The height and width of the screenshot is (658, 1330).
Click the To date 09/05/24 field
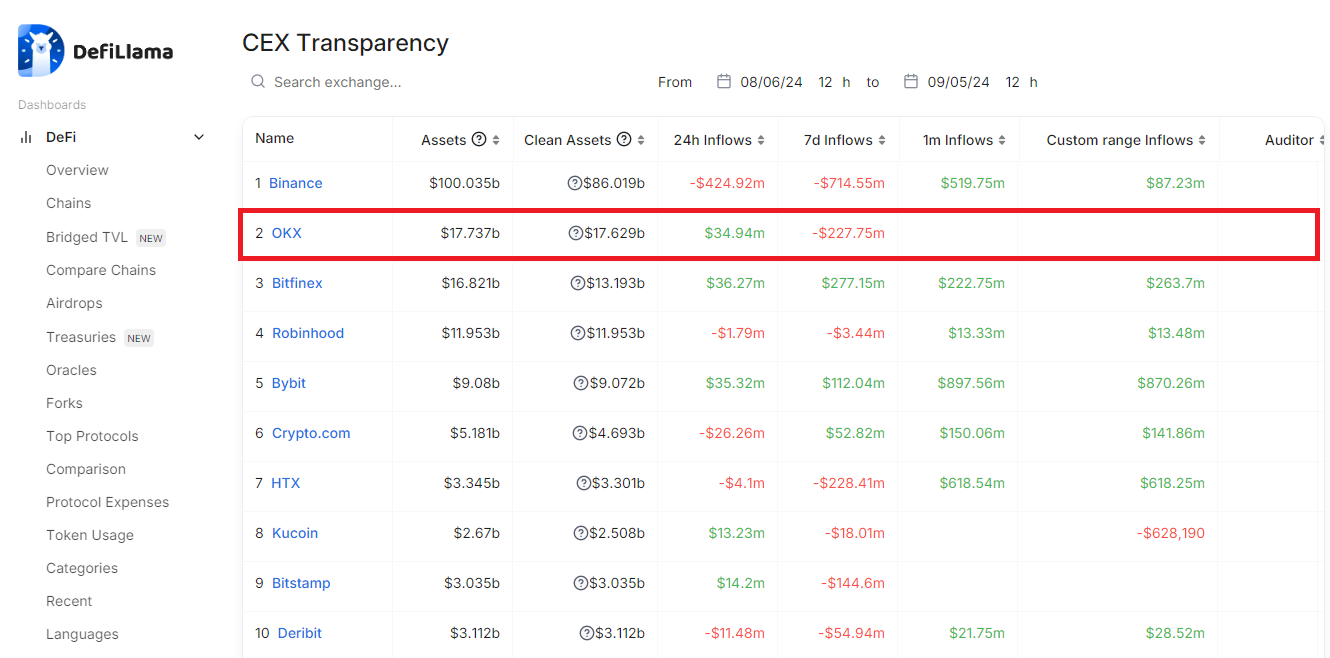pos(958,82)
